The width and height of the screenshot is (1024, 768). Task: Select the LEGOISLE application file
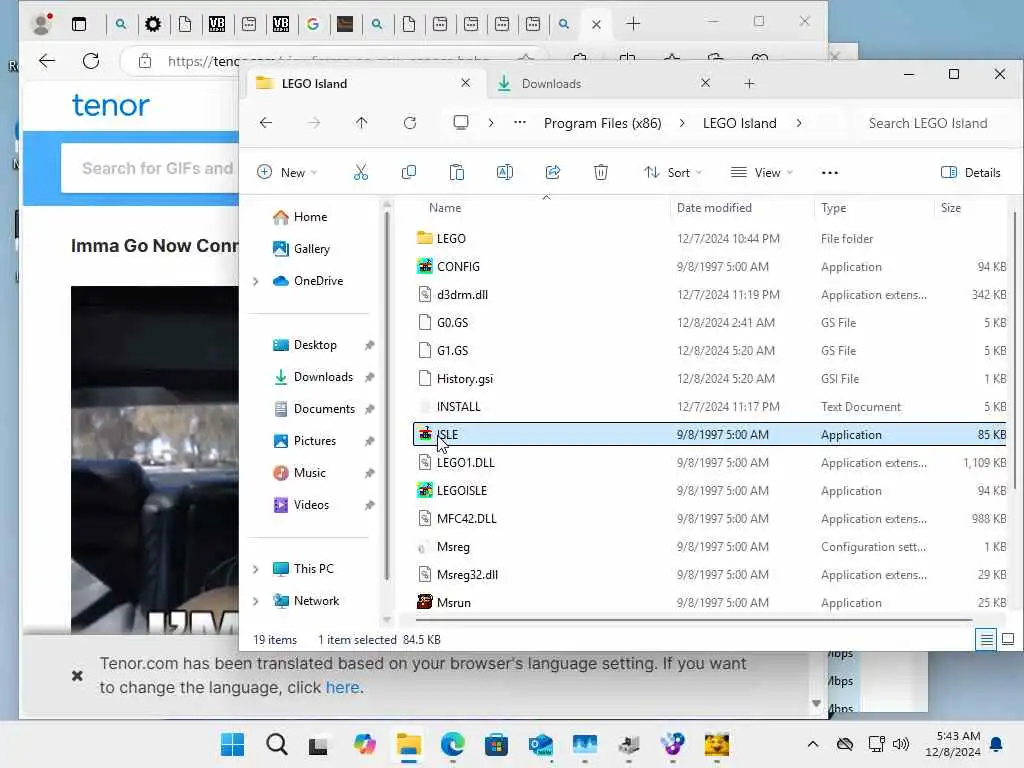[462, 490]
